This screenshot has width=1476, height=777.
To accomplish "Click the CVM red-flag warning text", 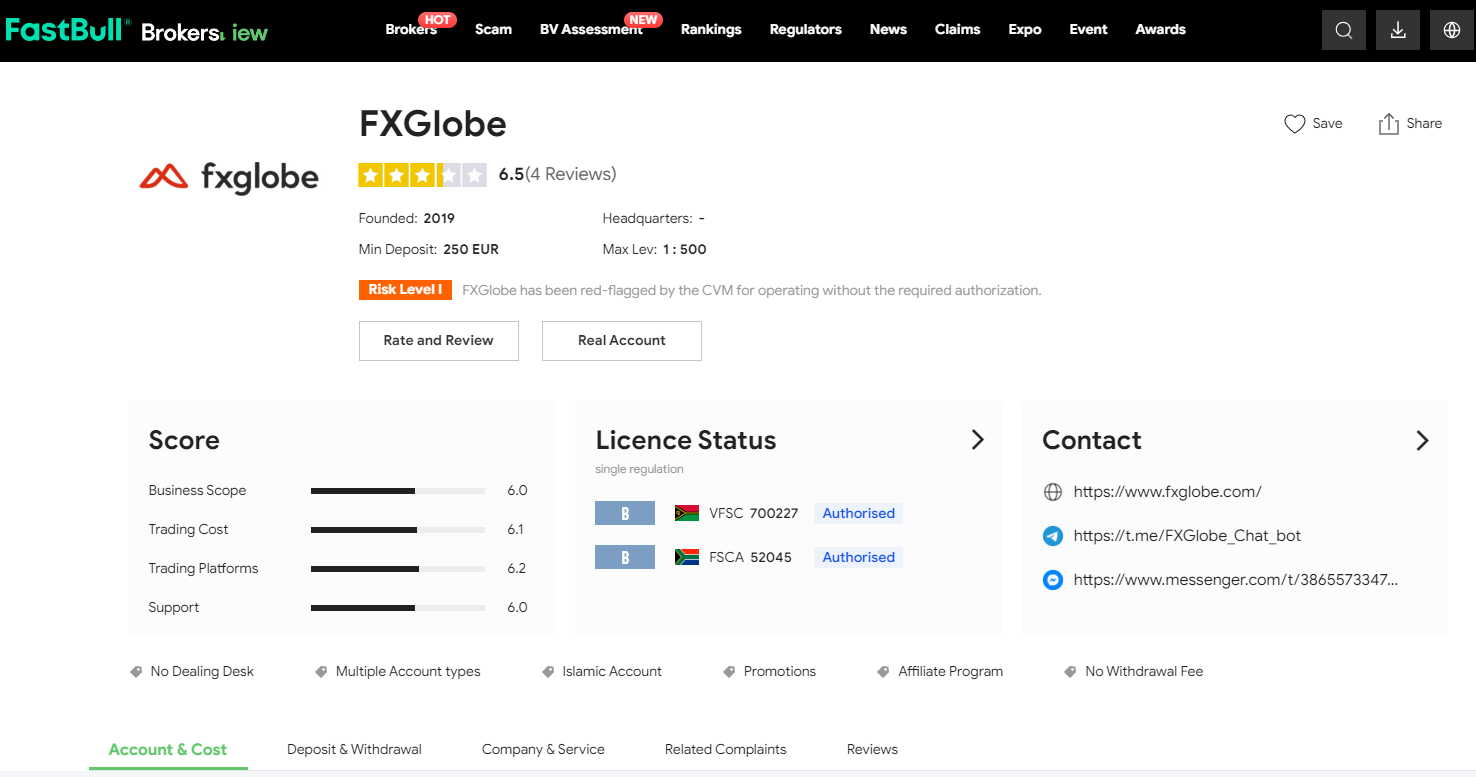I will click(752, 290).
